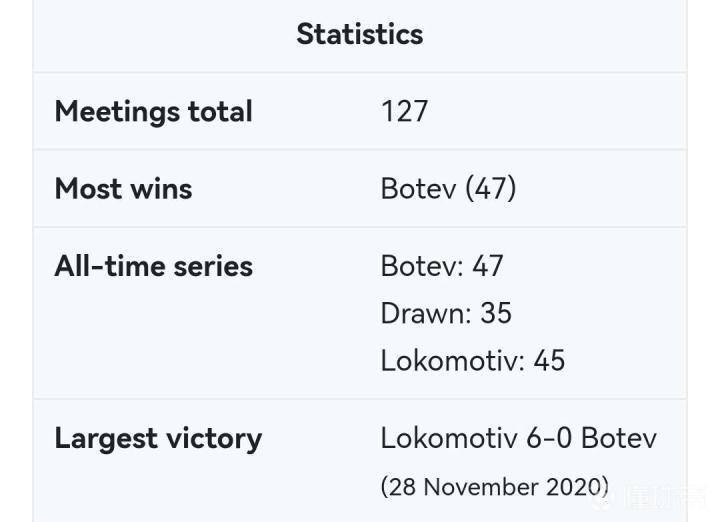Click the watermark logo icon

coord(601,497)
